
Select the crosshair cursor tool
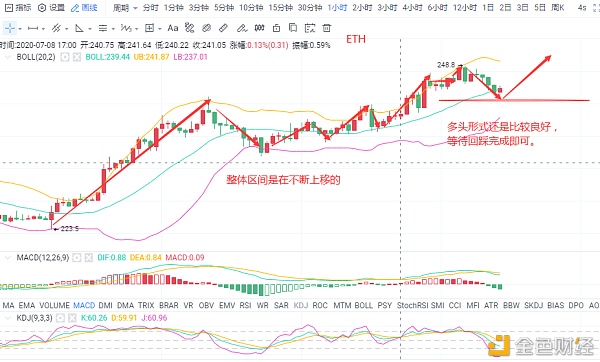pos(10,28)
